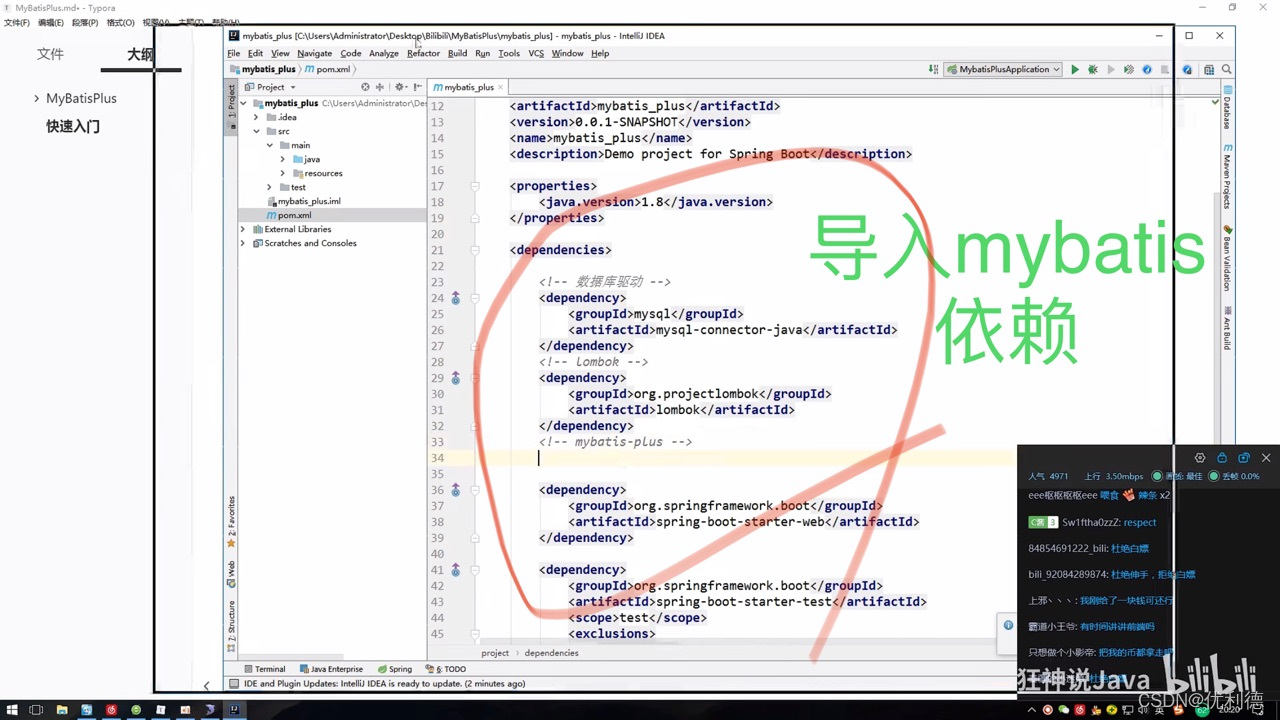Screen dimensions: 1280x720
Task: Open the Build menu
Action: tap(457, 53)
